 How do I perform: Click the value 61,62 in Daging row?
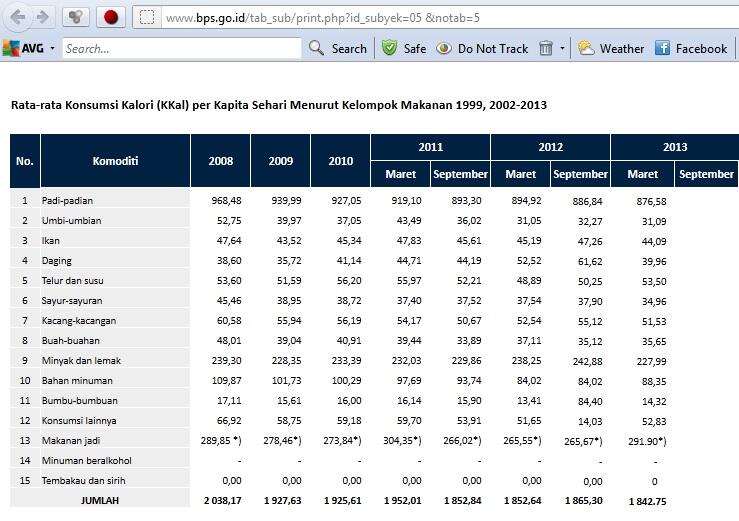point(590,261)
